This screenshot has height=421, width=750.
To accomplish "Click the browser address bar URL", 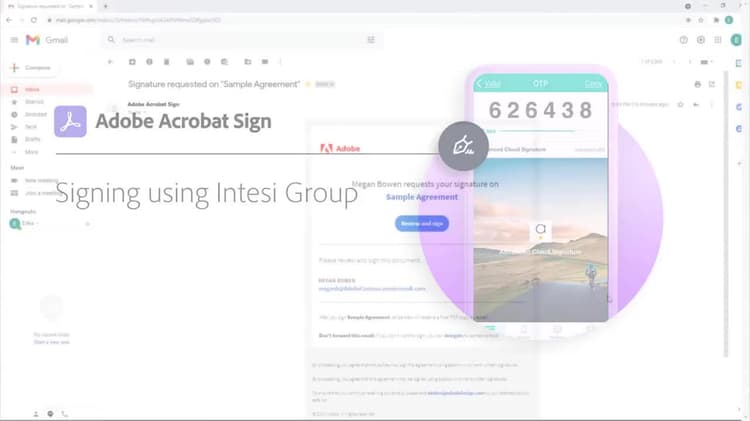I will (139, 20).
